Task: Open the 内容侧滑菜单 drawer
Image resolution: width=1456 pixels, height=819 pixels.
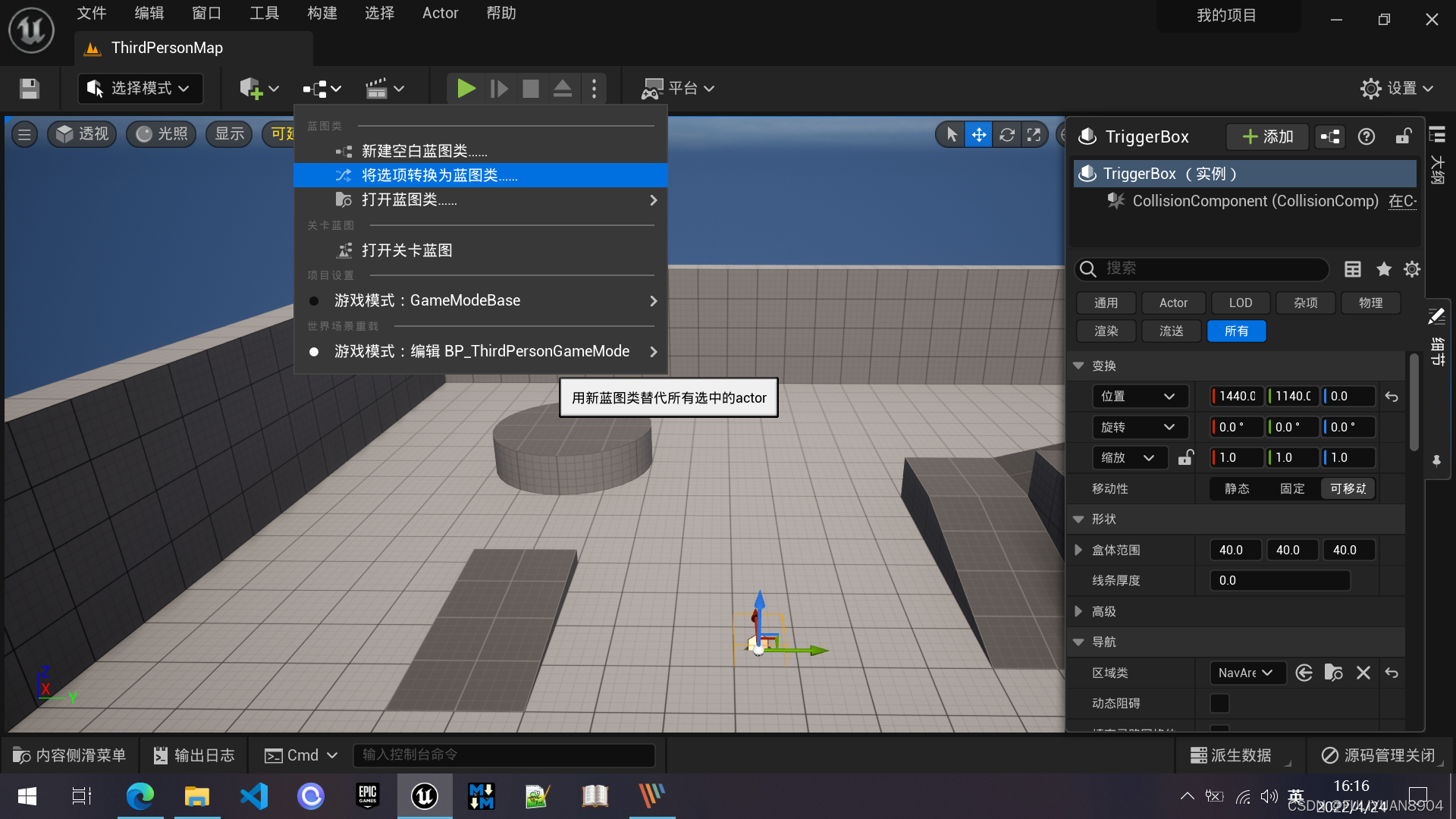Action: pyautogui.click(x=70, y=755)
